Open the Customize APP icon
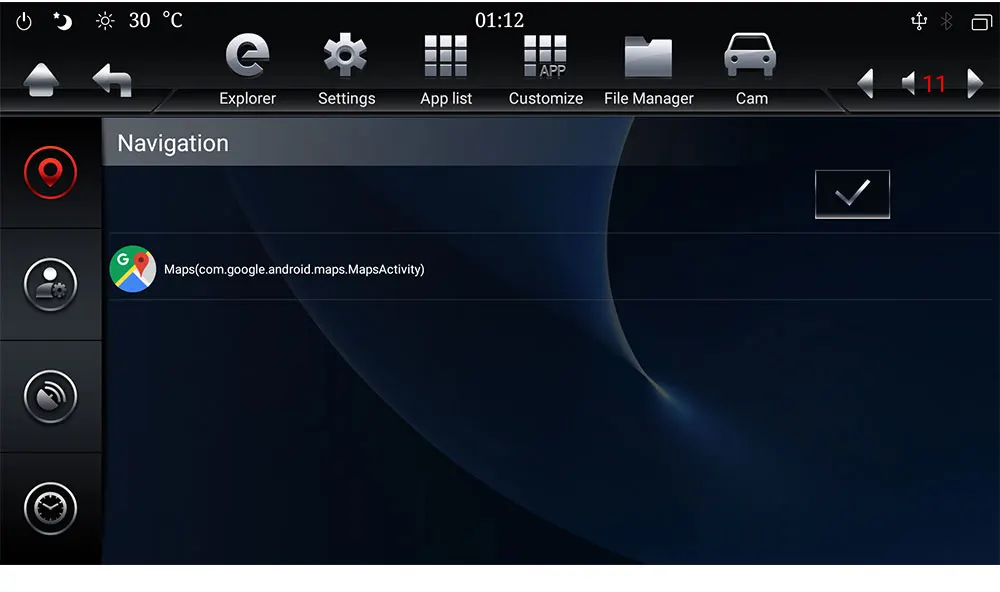Viewport: 1000px width, 592px height. pos(545,69)
